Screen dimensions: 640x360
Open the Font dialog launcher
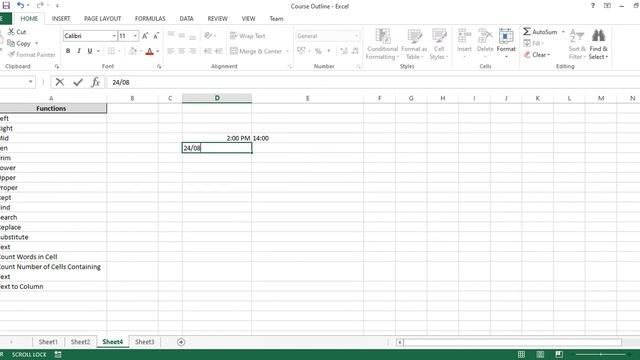[x=159, y=67]
